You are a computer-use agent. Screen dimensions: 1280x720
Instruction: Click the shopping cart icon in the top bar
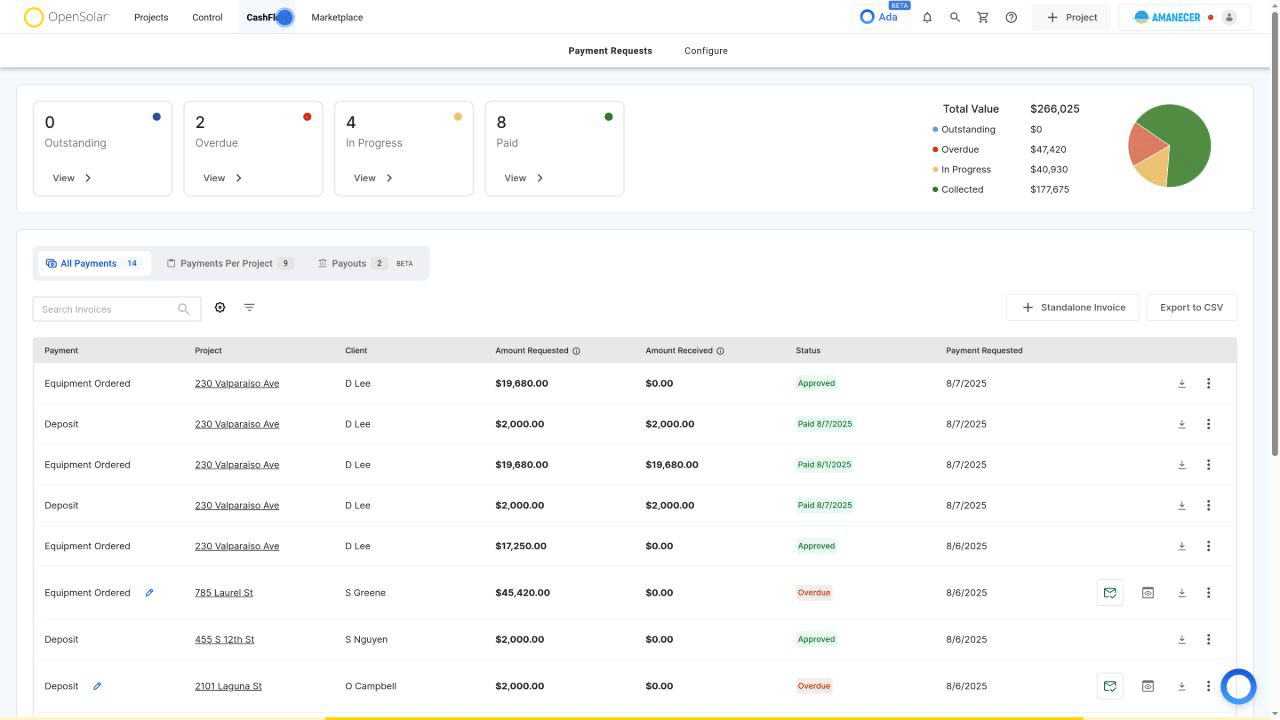coord(982,17)
